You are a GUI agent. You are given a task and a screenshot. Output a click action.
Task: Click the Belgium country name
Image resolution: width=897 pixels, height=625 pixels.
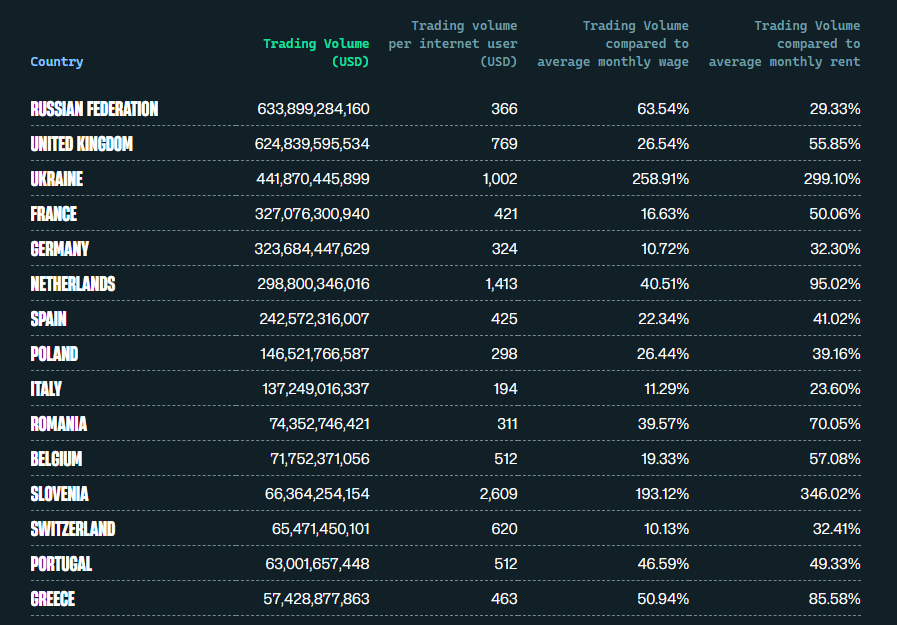click(x=57, y=459)
